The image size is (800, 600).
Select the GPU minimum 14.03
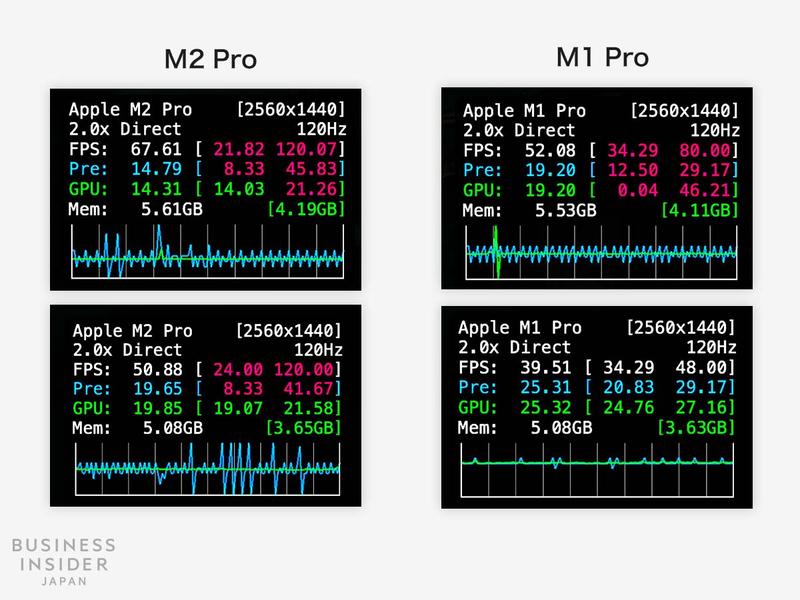pyautogui.click(x=239, y=189)
